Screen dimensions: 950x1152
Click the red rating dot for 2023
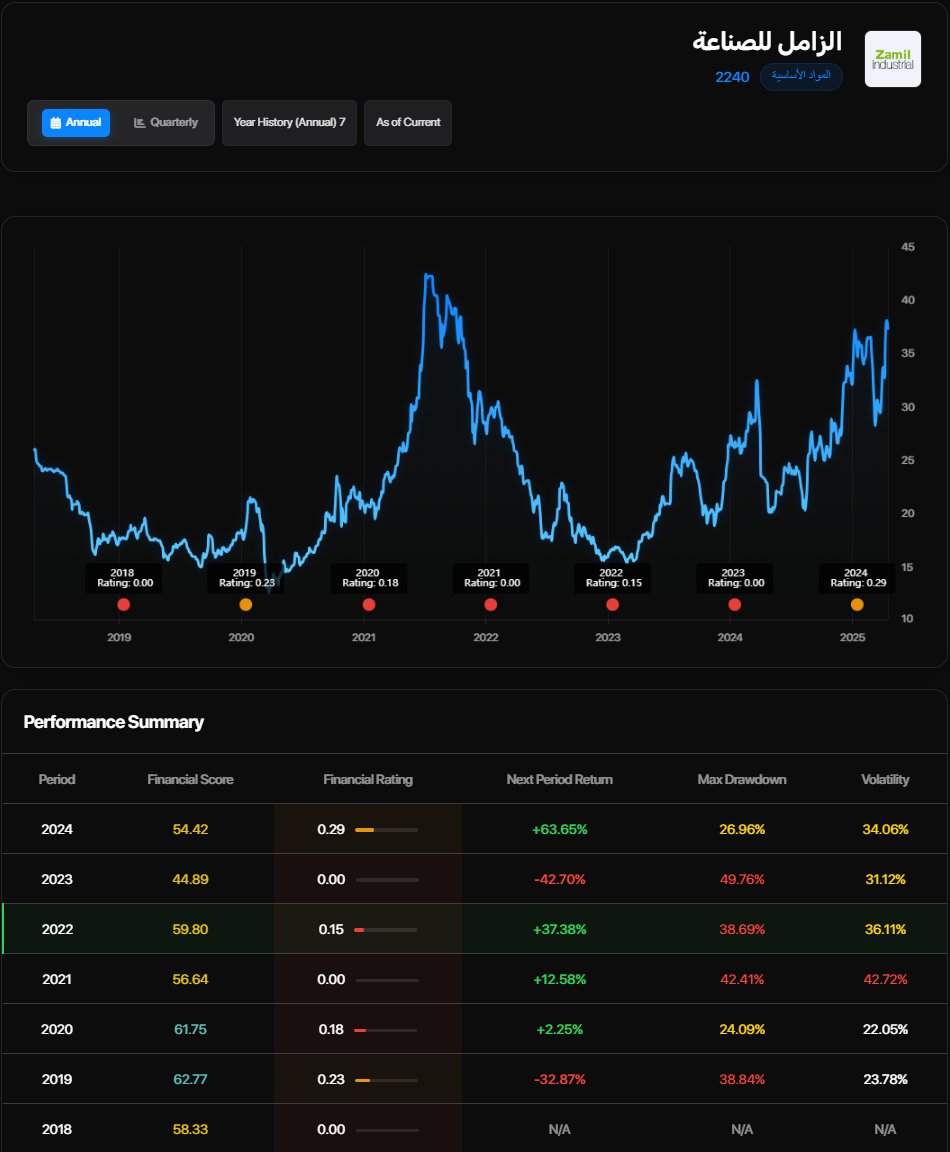click(x=734, y=605)
